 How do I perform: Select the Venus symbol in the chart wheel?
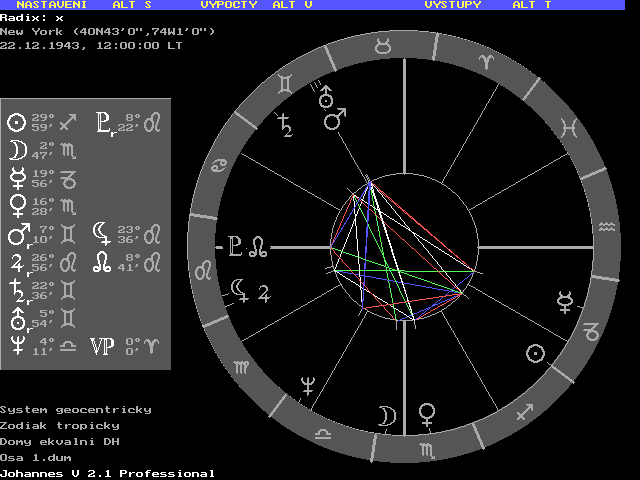(x=428, y=412)
